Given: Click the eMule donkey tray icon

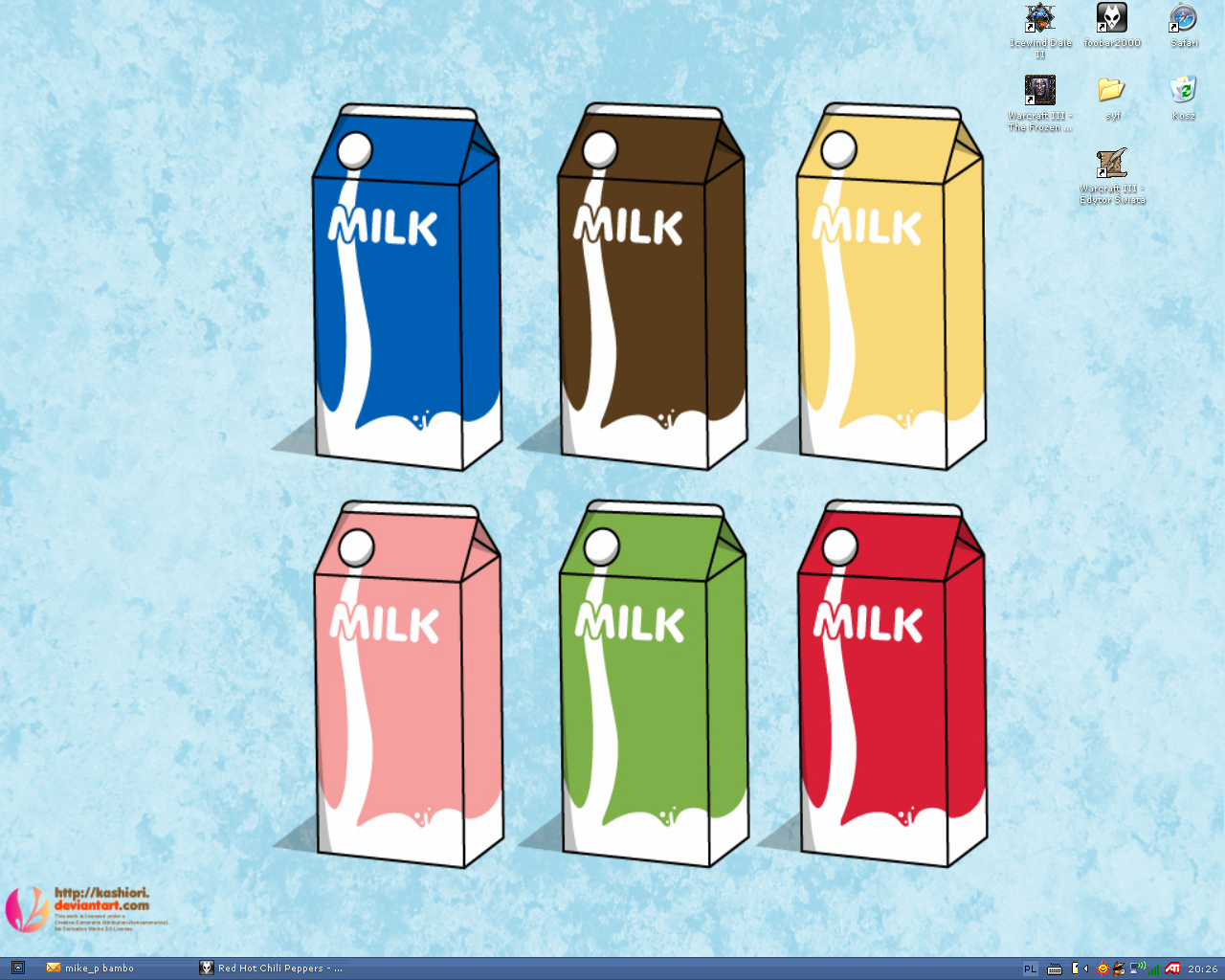Looking at the screenshot, I should (1119, 969).
